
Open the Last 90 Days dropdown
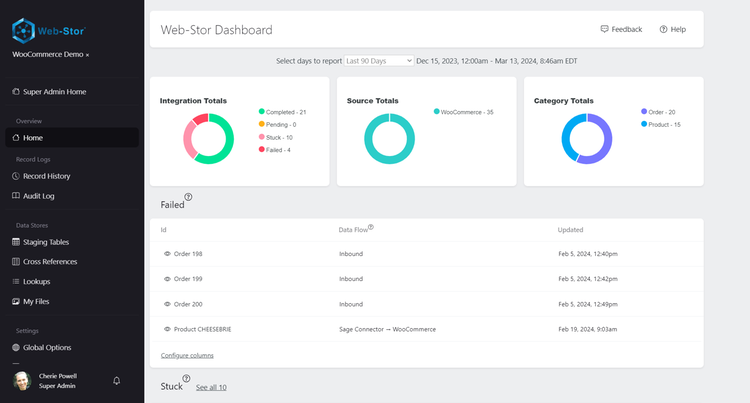pos(378,61)
